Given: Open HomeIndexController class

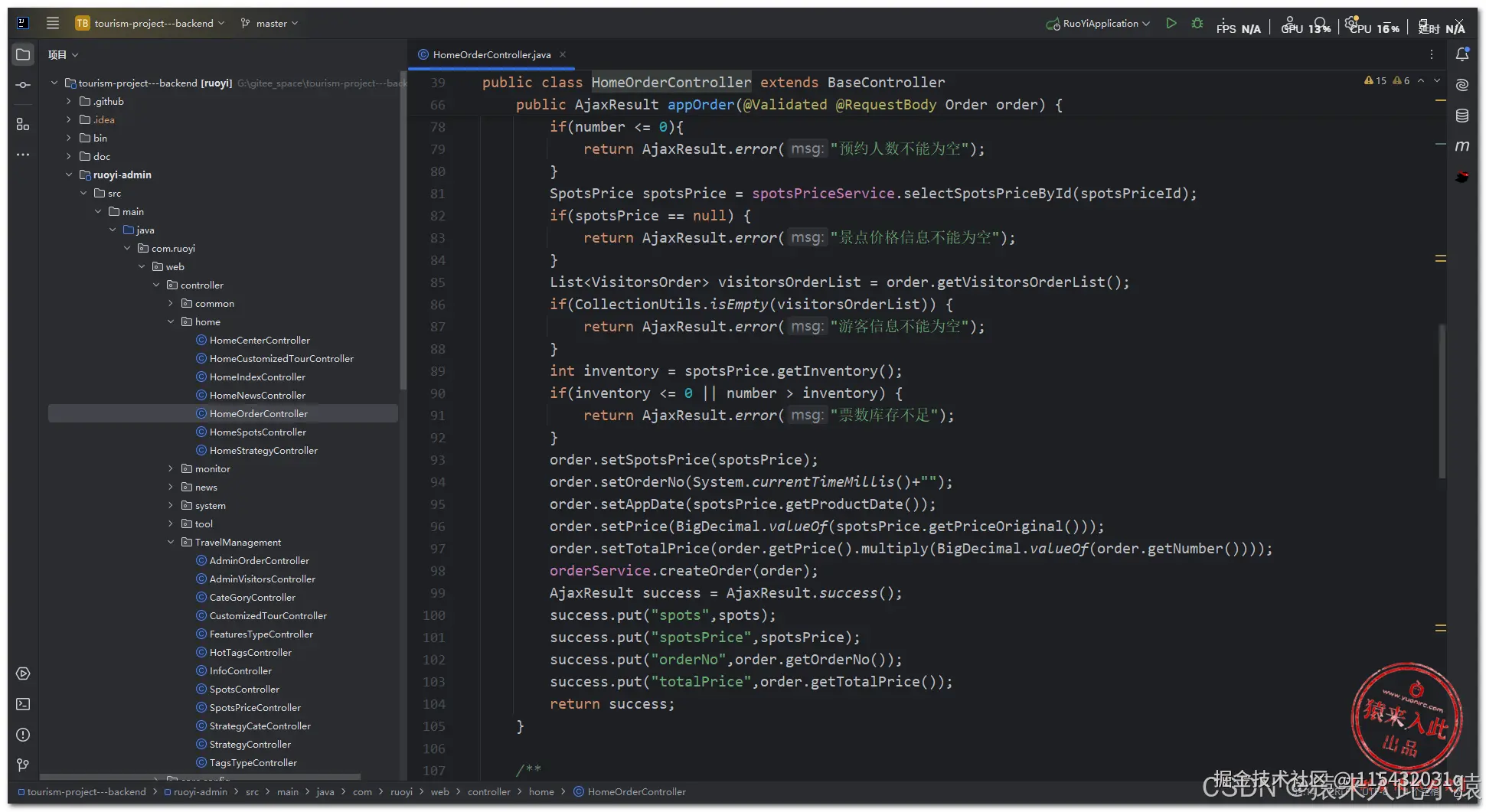Looking at the screenshot, I should click(257, 377).
